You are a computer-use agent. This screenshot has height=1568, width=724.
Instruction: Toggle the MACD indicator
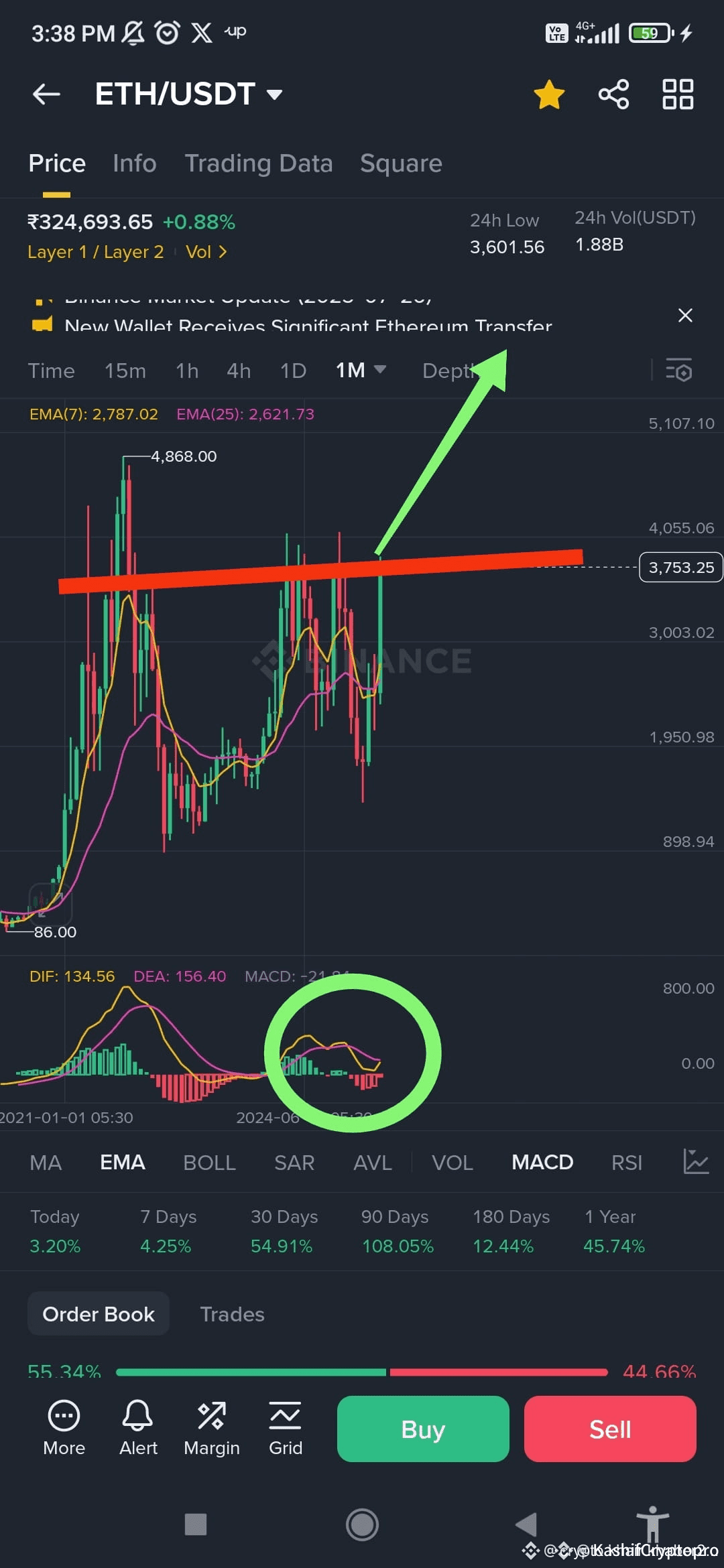[542, 1162]
